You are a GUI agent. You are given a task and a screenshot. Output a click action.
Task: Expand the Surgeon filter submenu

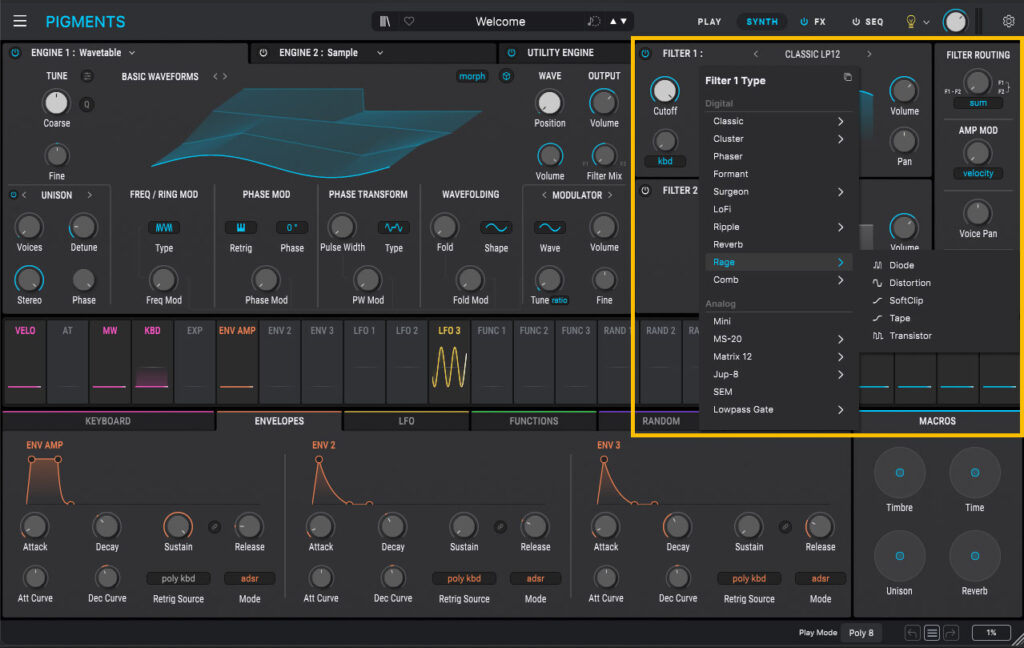coord(777,191)
